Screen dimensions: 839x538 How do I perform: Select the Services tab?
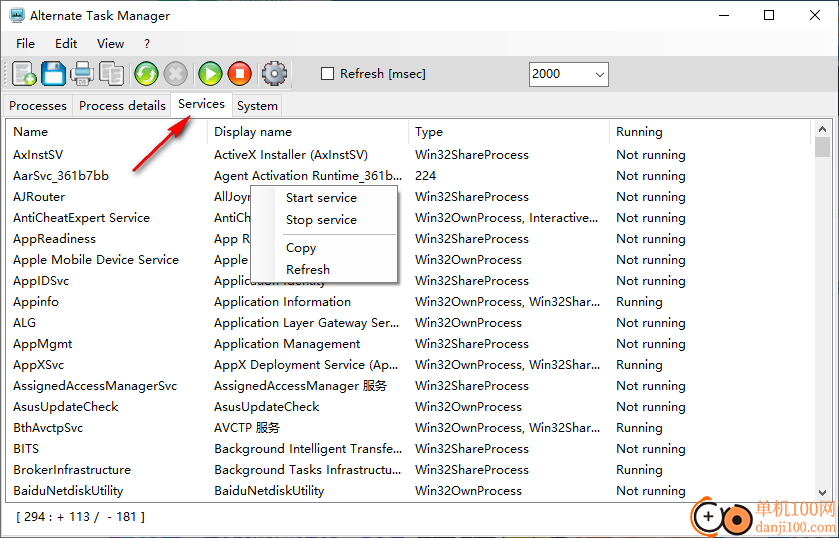201,104
